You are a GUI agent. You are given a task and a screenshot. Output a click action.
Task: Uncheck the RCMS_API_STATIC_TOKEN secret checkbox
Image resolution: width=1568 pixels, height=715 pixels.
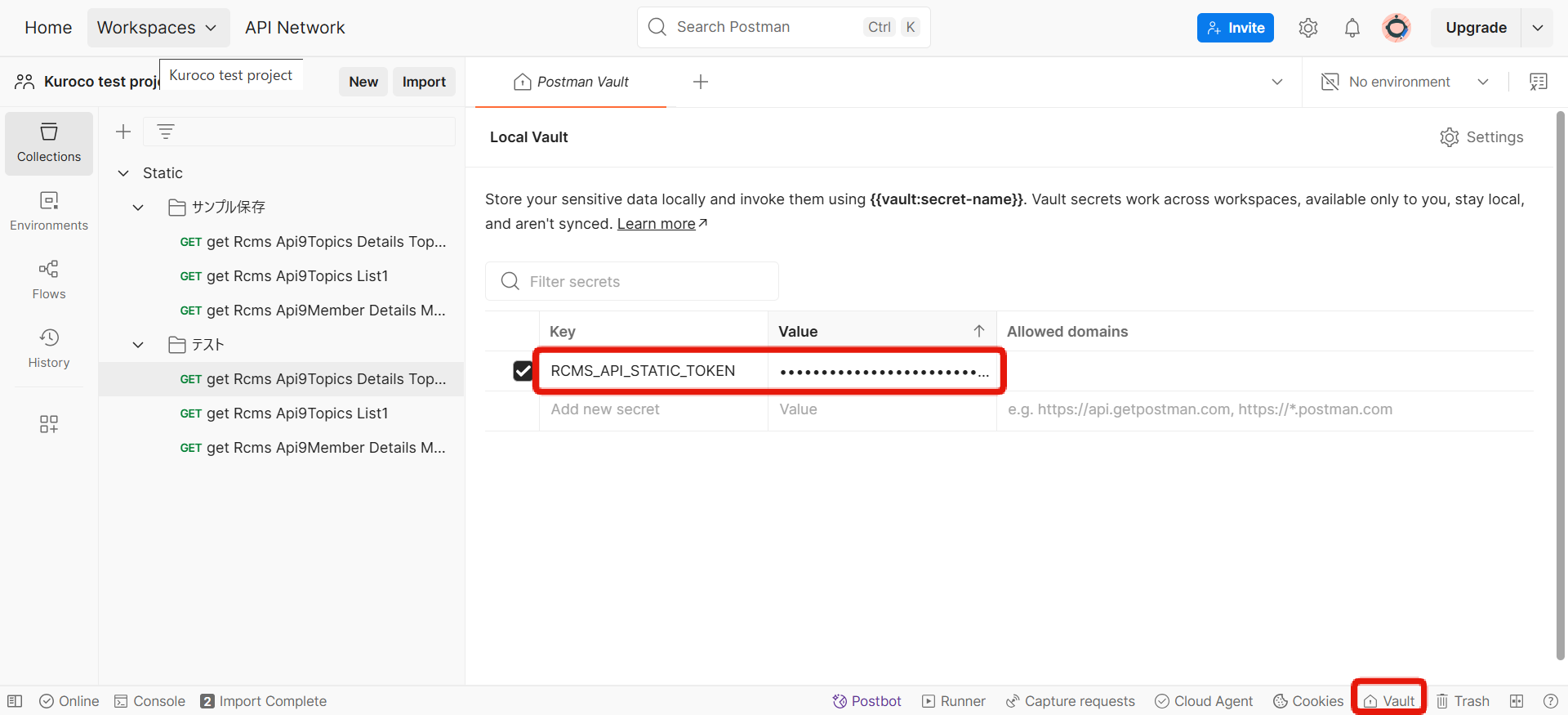pos(523,371)
